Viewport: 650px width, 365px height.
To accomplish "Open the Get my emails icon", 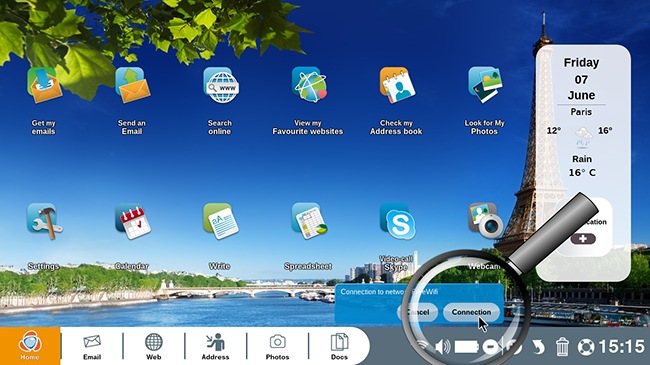I will [44, 85].
